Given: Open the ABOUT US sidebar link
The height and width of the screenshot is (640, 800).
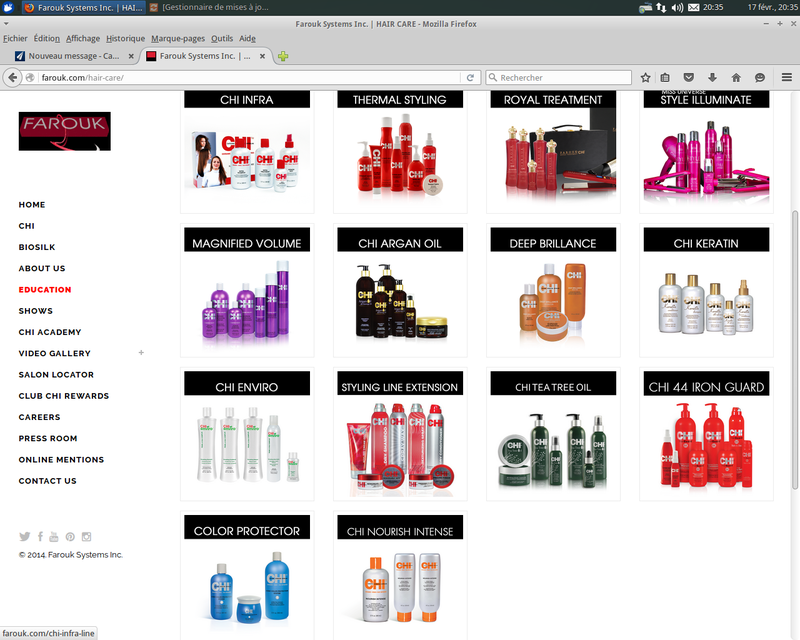Looking at the screenshot, I should pyautogui.click(x=42, y=268).
